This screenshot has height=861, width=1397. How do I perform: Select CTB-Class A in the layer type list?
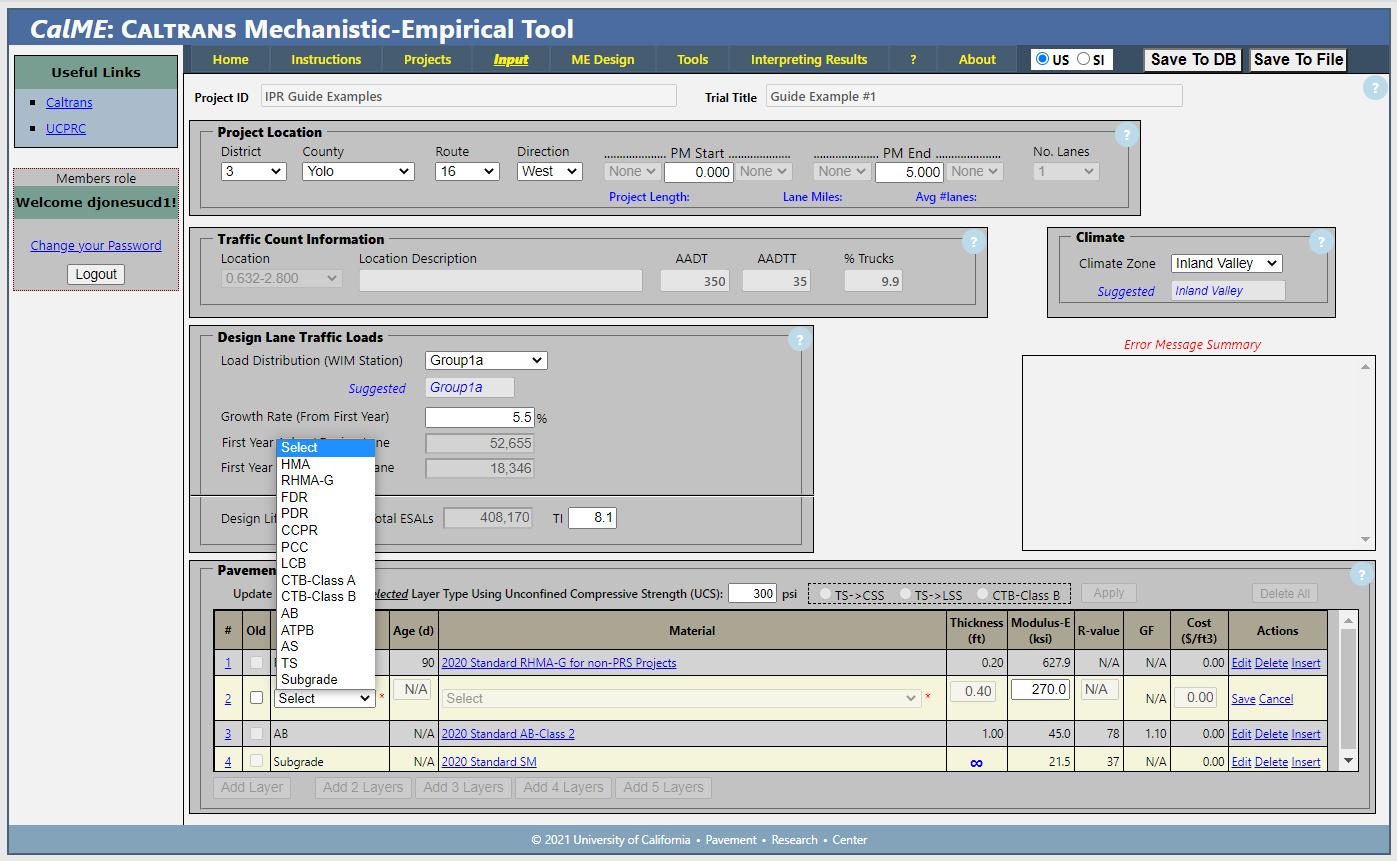coord(325,580)
